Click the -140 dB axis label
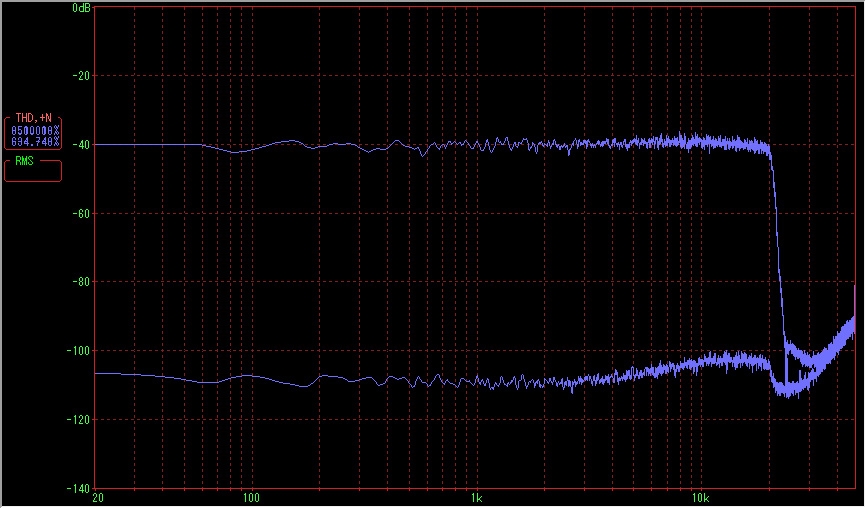The image size is (866, 508). point(79,488)
